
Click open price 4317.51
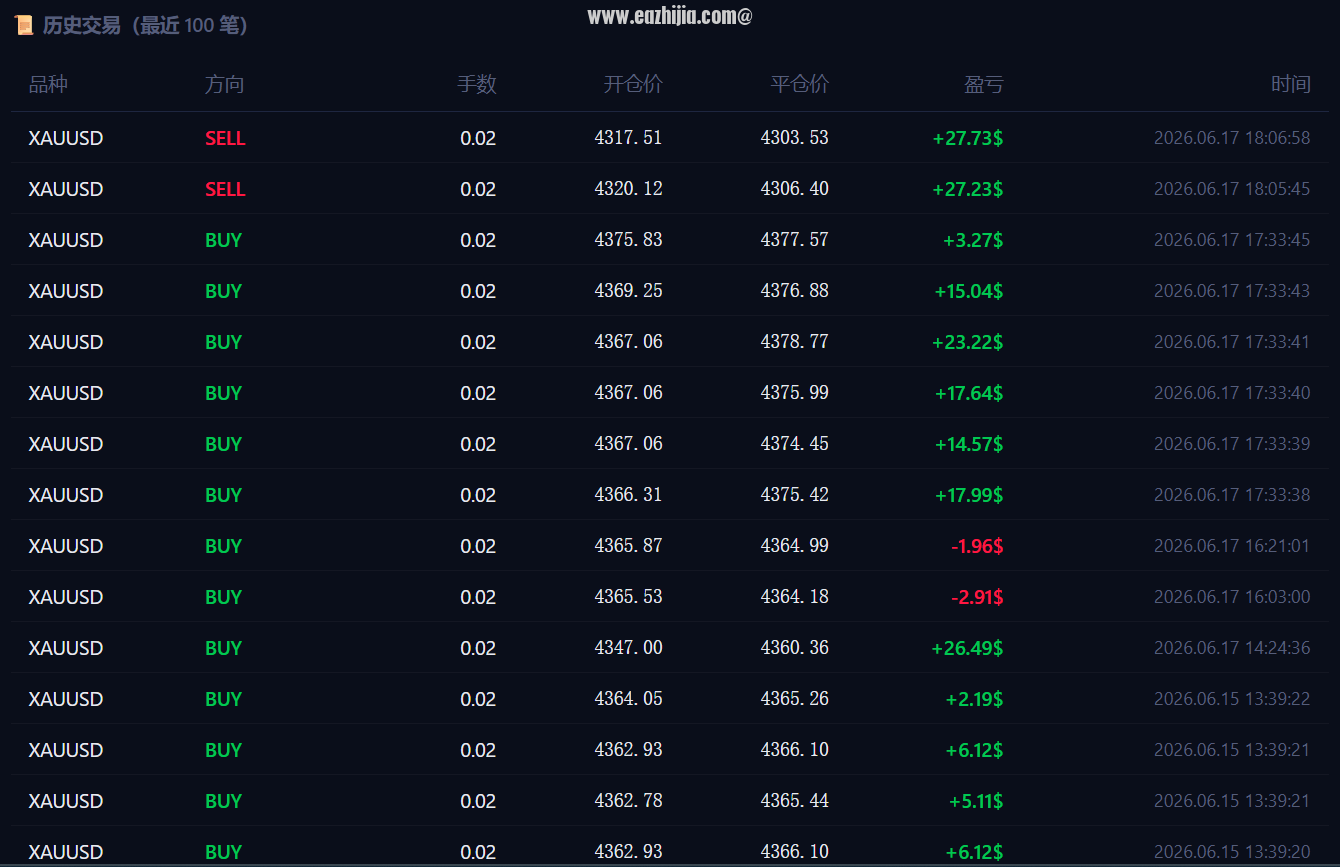[628, 138]
